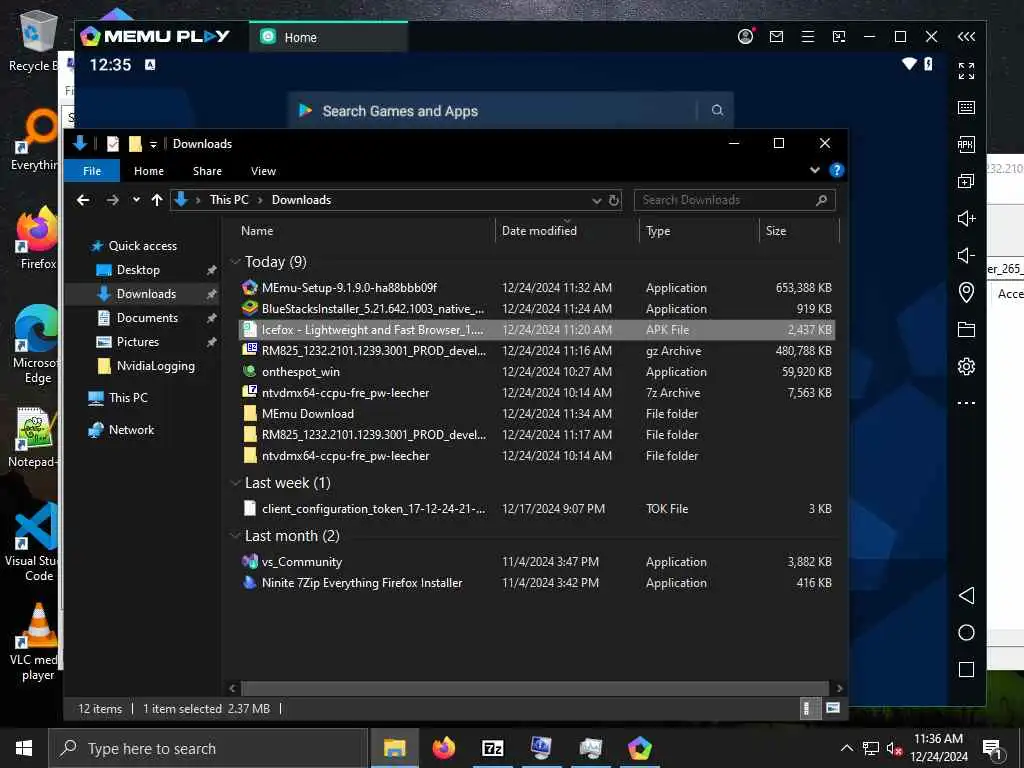The height and width of the screenshot is (768, 1024).
Task: Open the Home ribbon tab
Action: (x=149, y=170)
